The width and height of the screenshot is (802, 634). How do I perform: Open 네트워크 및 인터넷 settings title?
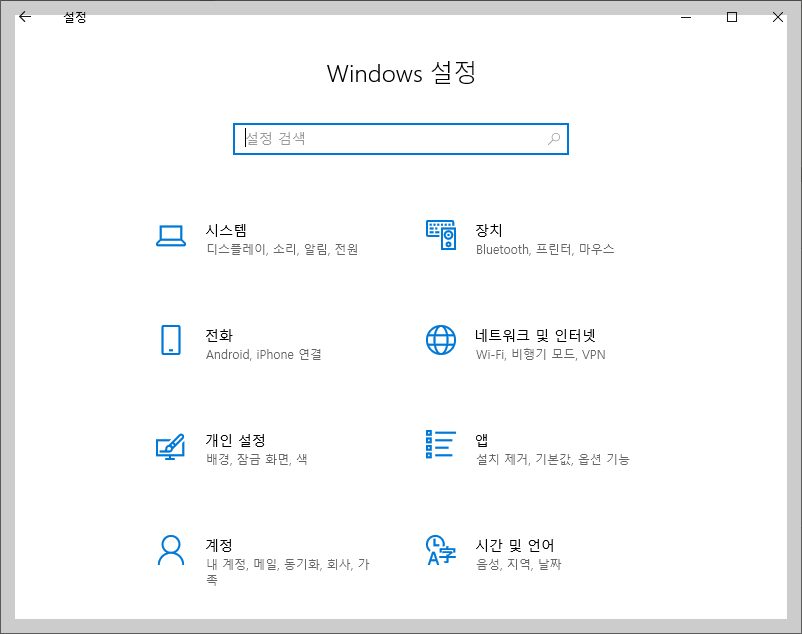[x=536, y=335]
